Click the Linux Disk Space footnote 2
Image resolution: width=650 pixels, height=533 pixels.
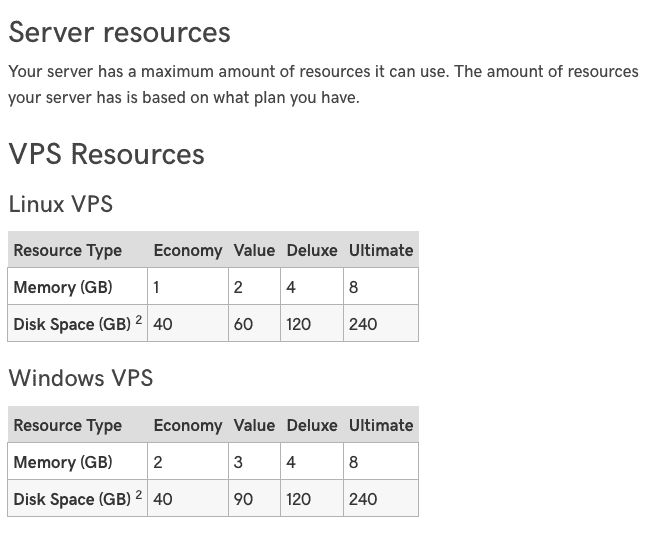pyautogui.click(x=139, y=320)
